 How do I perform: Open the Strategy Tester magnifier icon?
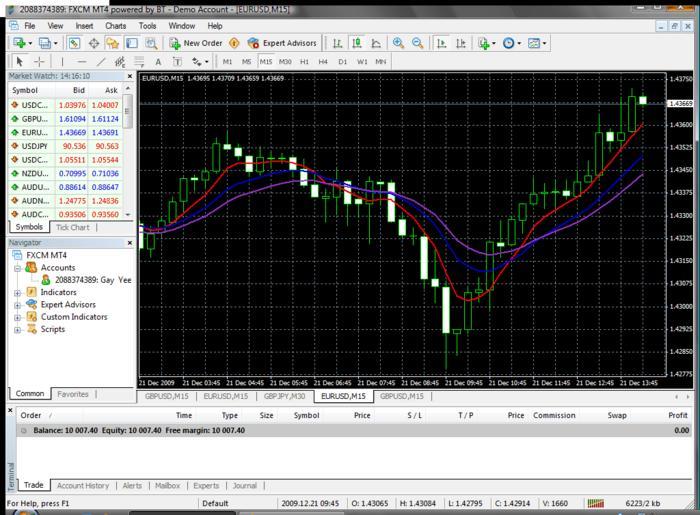[151, 43]
